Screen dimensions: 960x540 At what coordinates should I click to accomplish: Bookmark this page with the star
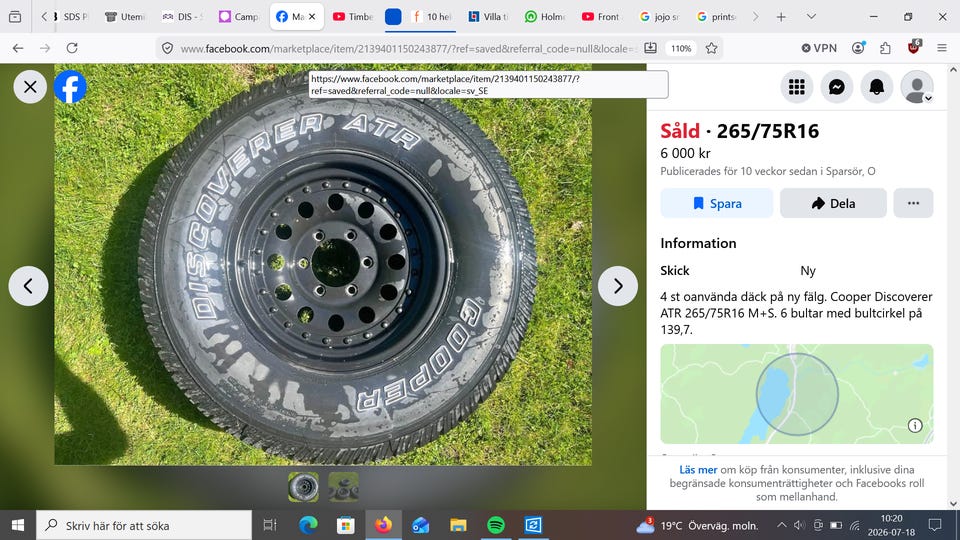[711, 48]
